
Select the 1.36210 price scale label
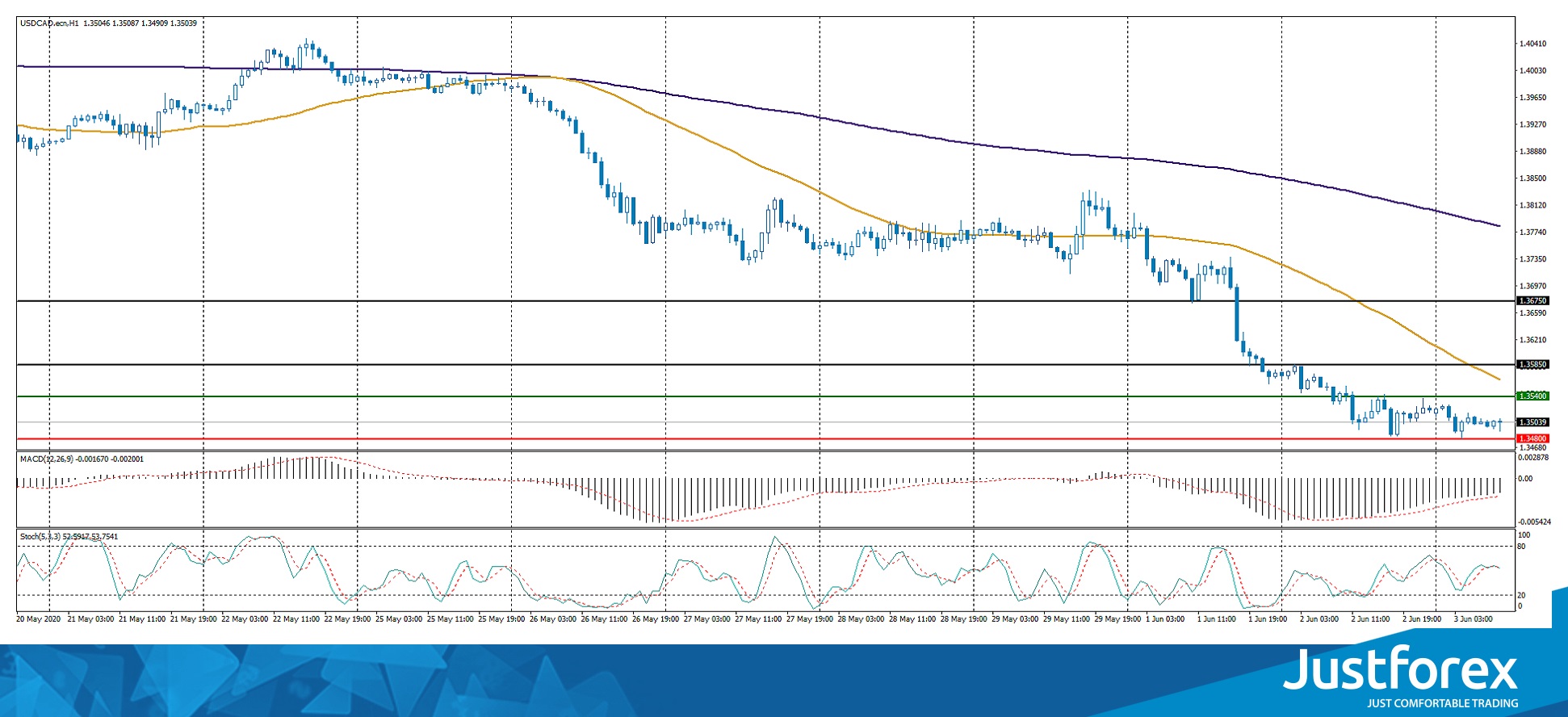[1532, 340]
